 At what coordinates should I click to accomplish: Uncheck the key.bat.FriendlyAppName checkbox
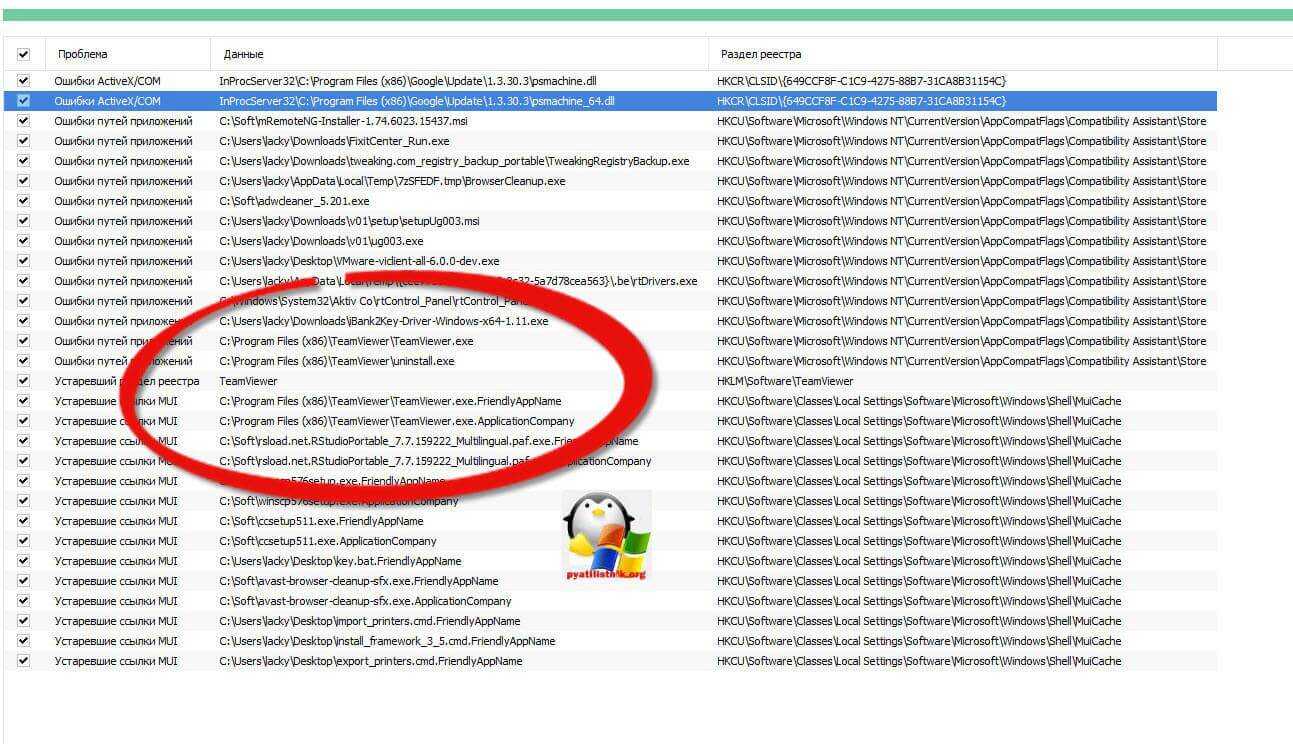point(24,561)
